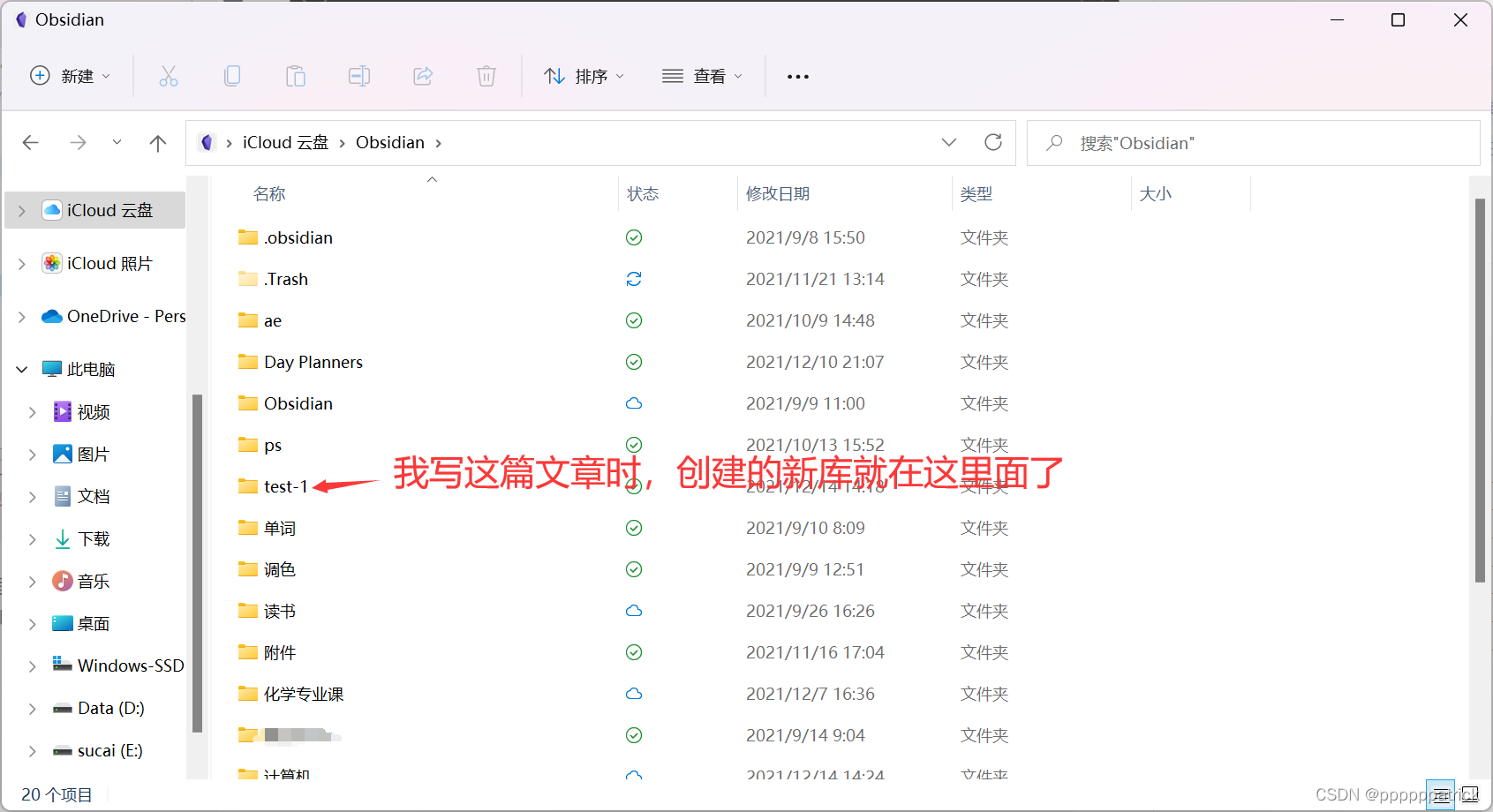Viewport: 1493px width, 812px height.
Task: Open the three-dots more options menu
Action: pos(798,77)
